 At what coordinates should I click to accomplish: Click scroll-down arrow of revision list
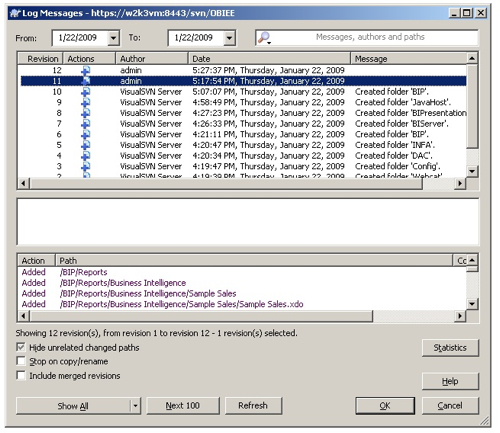472,171
